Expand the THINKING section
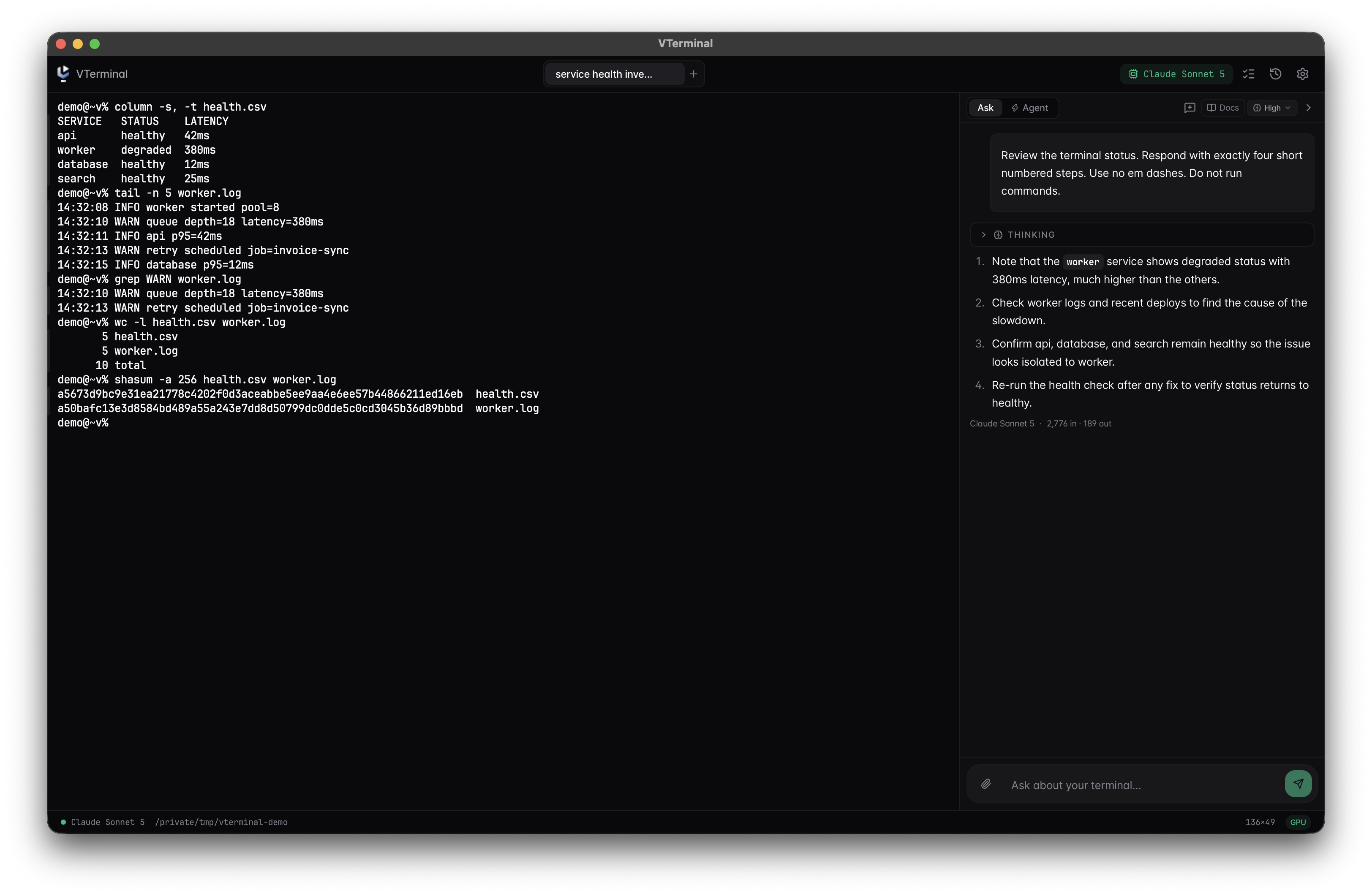 pos(1141,234)
